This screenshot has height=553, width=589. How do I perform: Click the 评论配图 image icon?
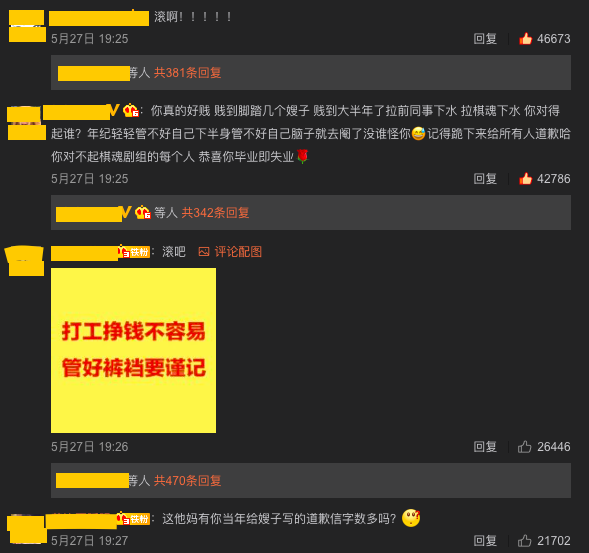[204, 252]
